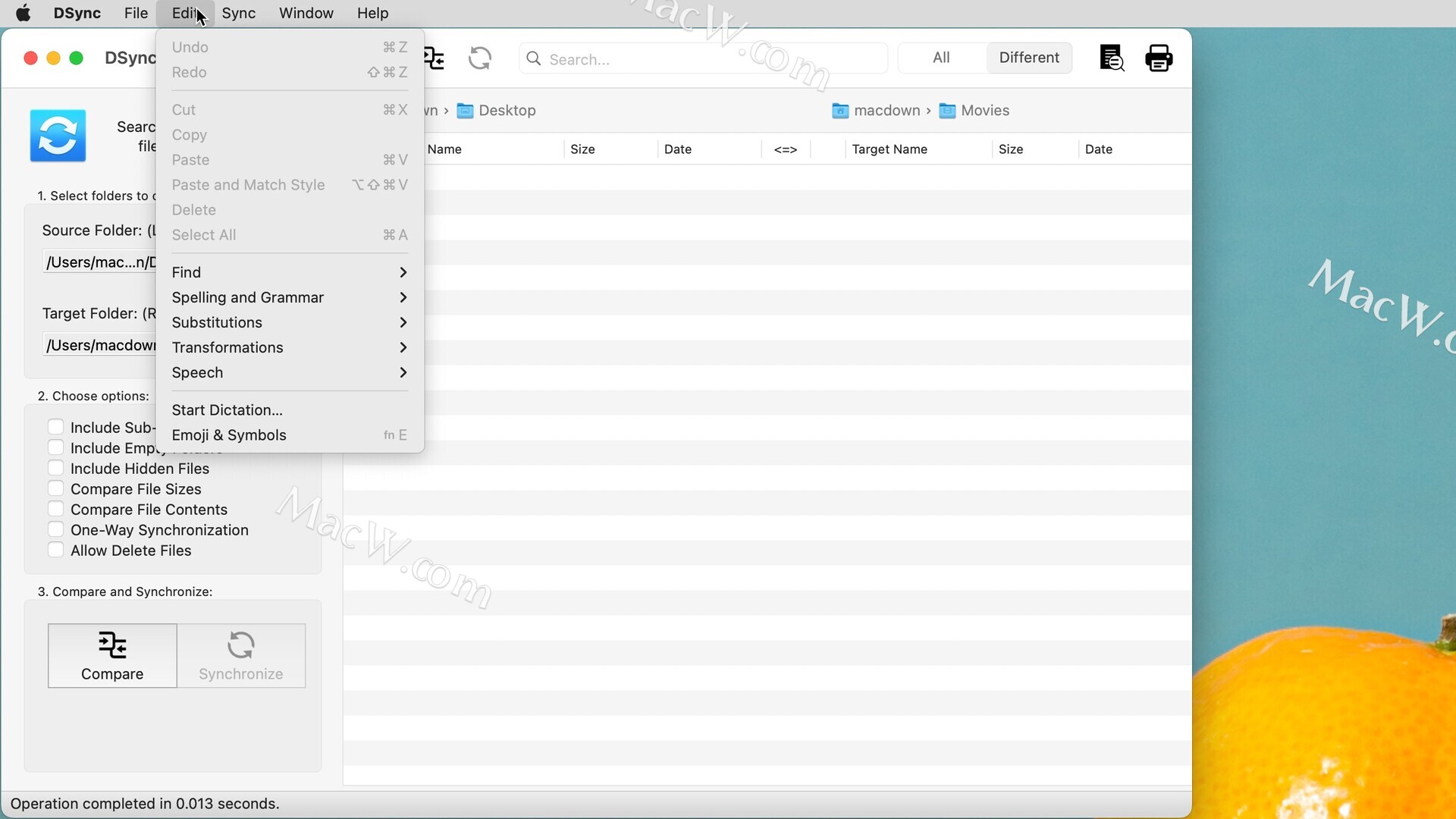
Task: Expand the Substitutions submenu
Action: pos(290,322)
